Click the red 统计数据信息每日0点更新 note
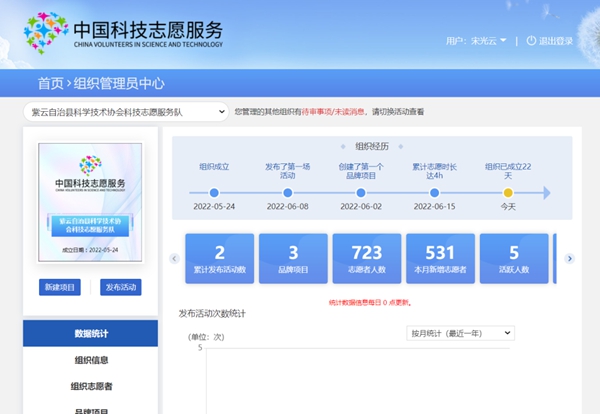 [x=370, y=303]
